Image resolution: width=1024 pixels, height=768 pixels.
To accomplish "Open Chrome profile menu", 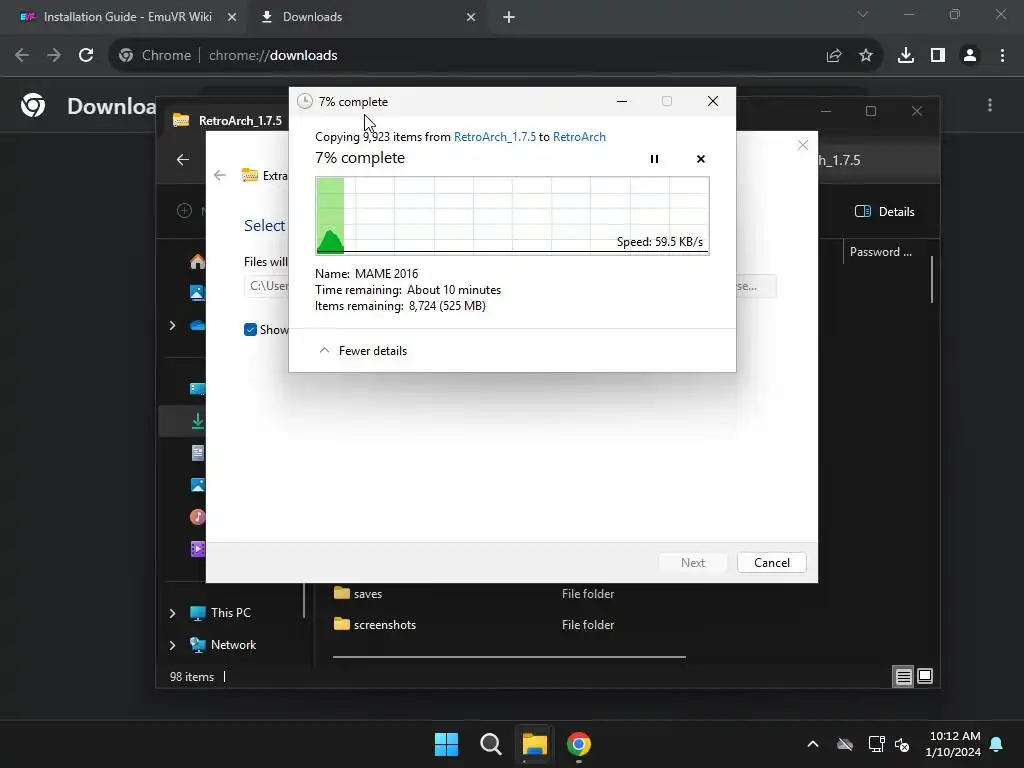I will point(970,56).
